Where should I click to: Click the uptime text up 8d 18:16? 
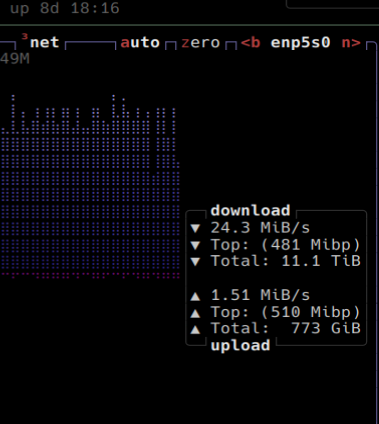64,8
